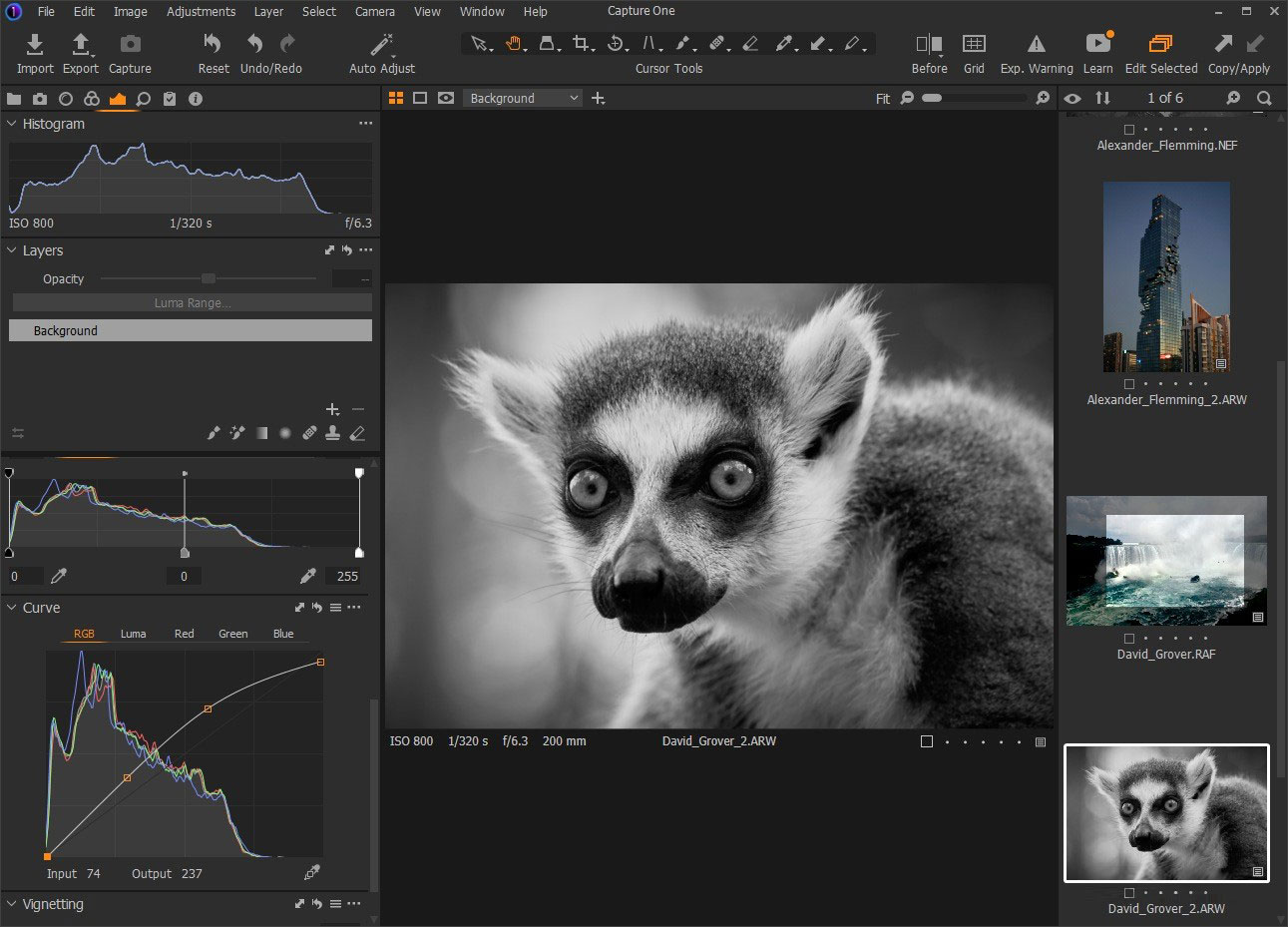1288x927 pixels.
Task: Expand the Vignetting panel
Action: pyautogui.click(x=12, y=904)
